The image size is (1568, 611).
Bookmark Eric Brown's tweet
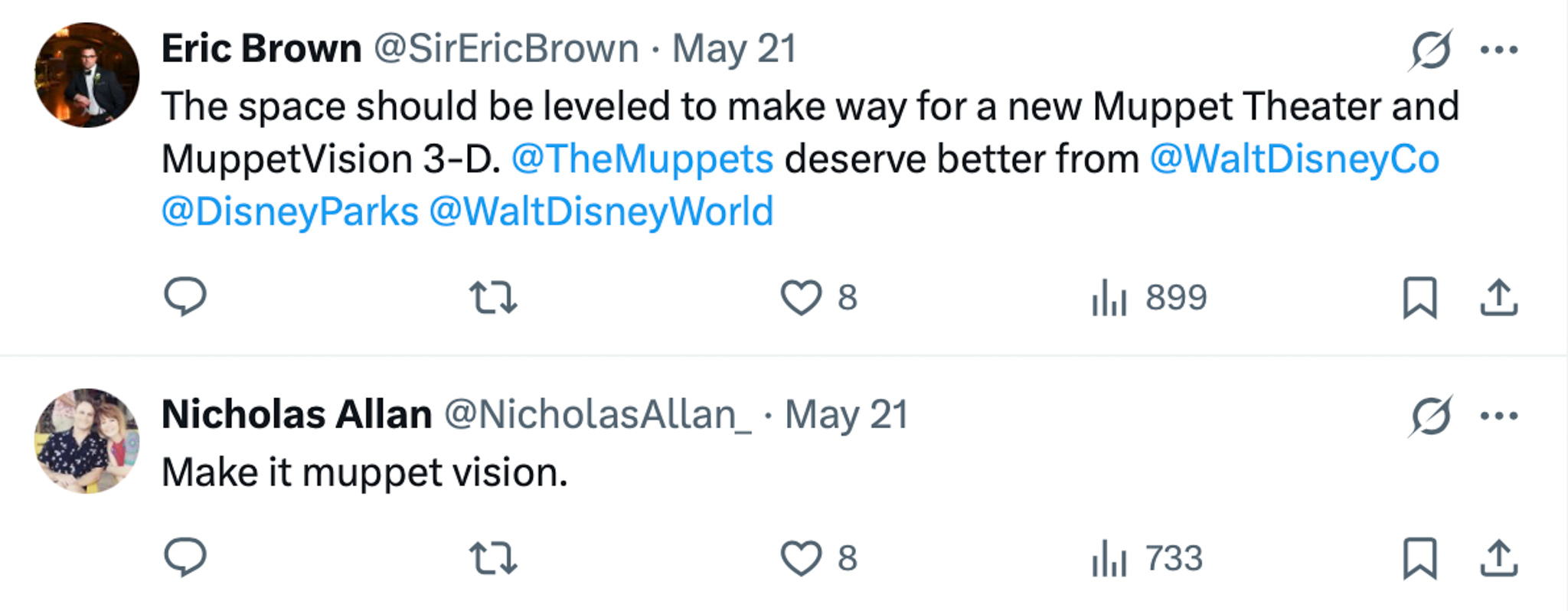coord(1419,298)
